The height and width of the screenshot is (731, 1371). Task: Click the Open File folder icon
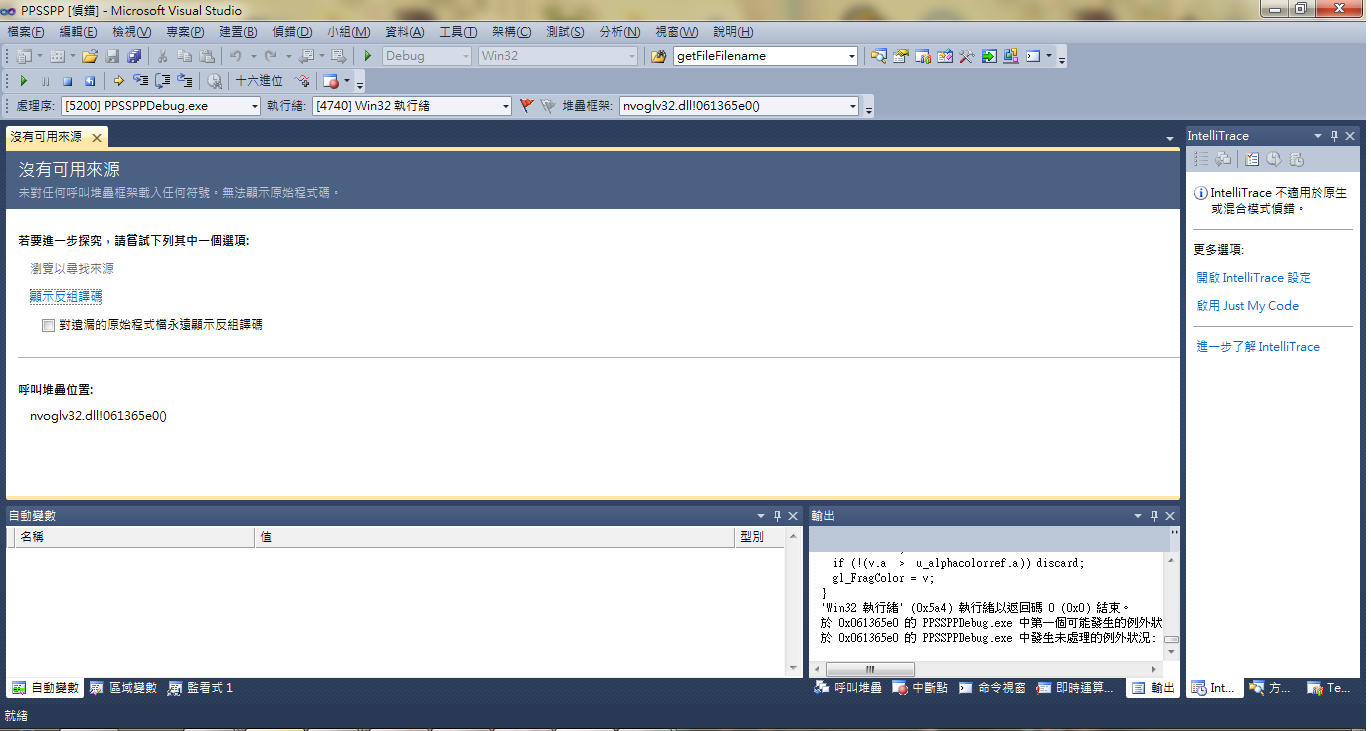(x=90, y=56)
